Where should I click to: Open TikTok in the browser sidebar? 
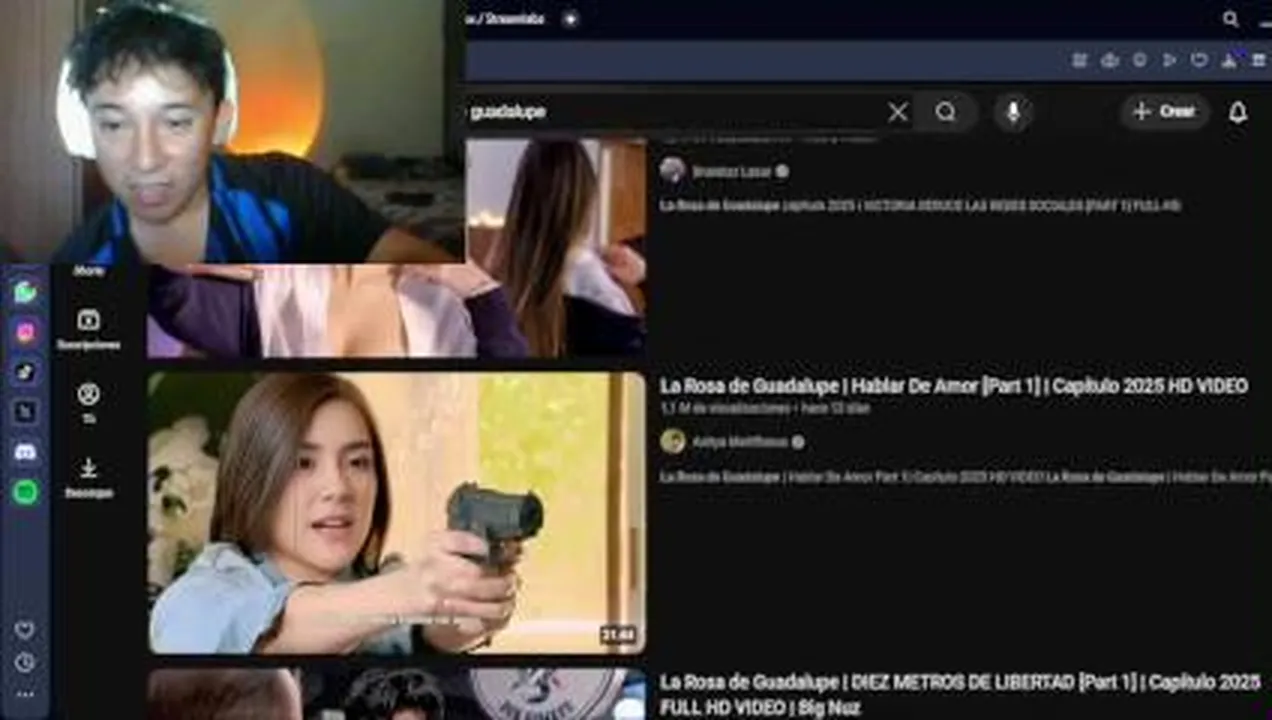tap(25, 371)
